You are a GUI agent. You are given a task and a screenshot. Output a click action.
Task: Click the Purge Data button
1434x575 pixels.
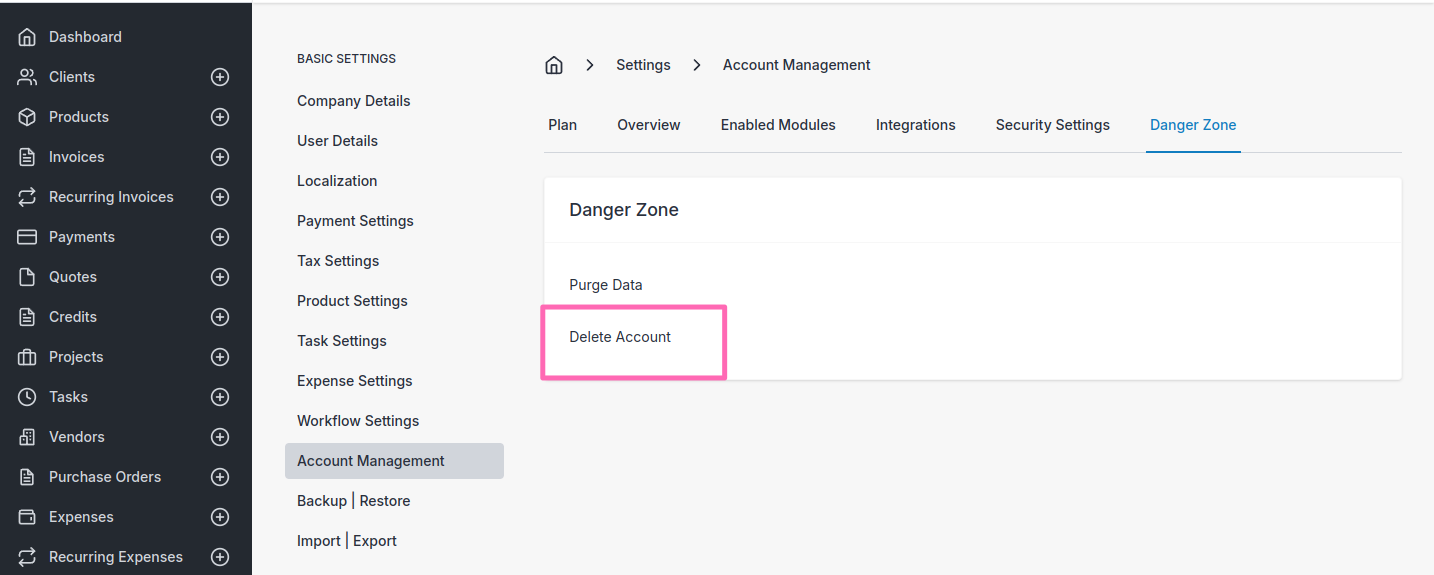point(606,285)
